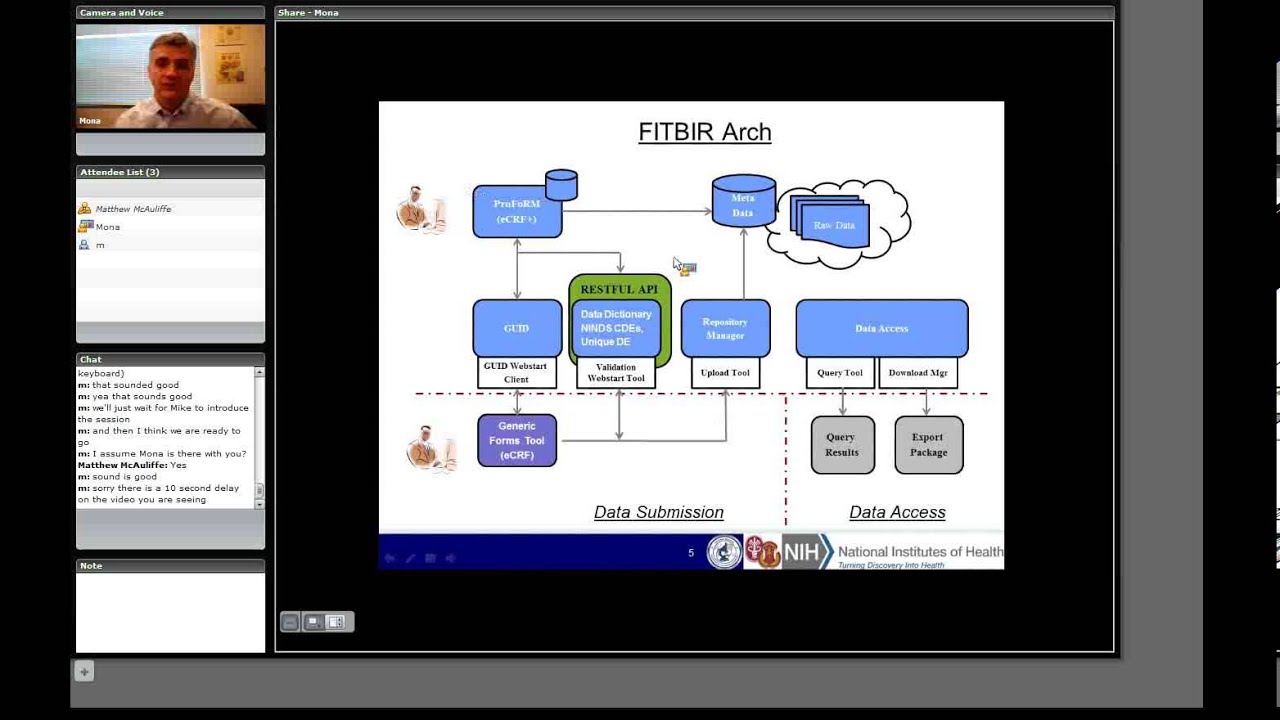1280x720 pixels.
Task: Click the Chat pod title
Action: pos(91,359)
